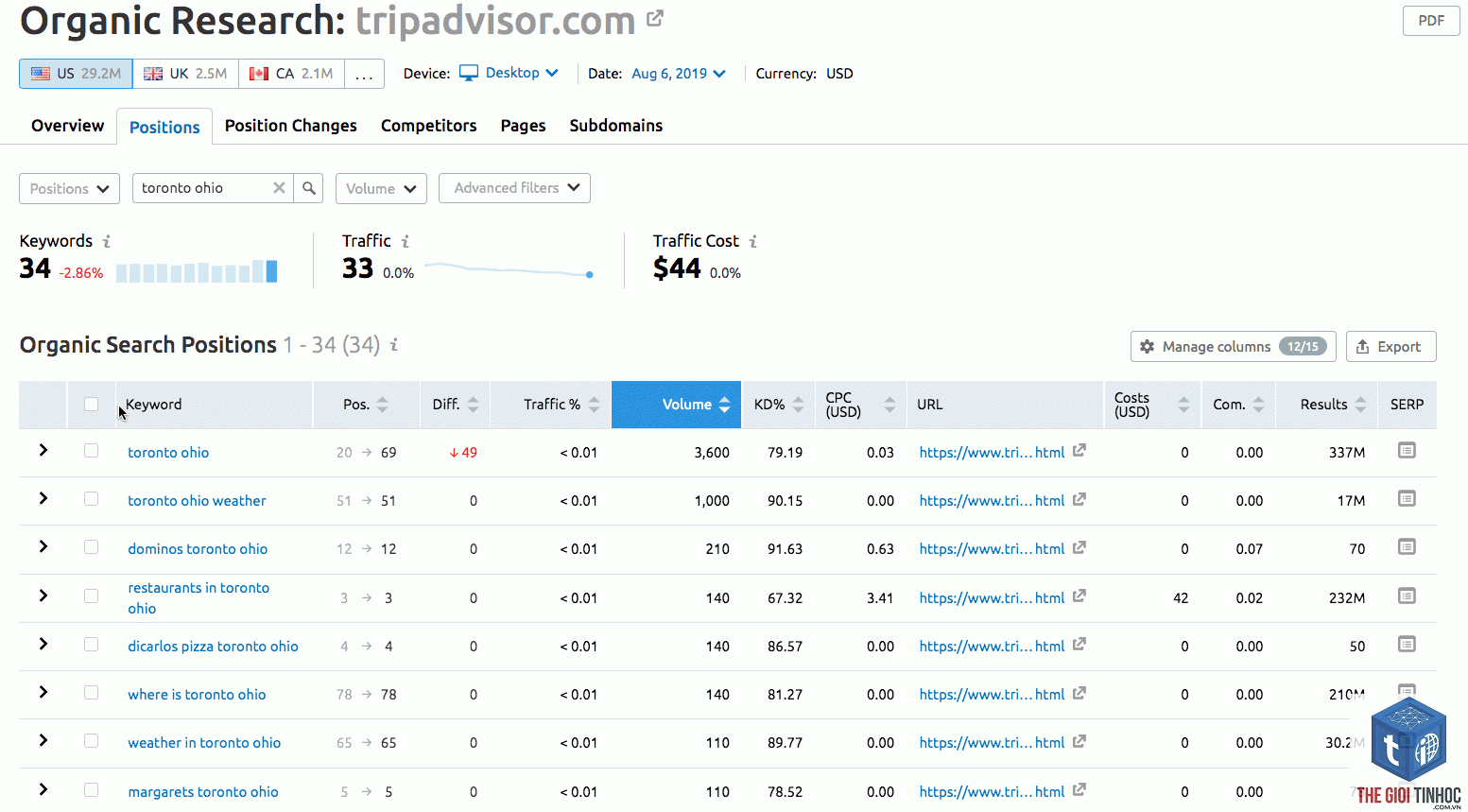Open external URL icon for 'where is toronto ohio' row
The width and height of the screenshot is (1468, 812).
(1079, 693)
